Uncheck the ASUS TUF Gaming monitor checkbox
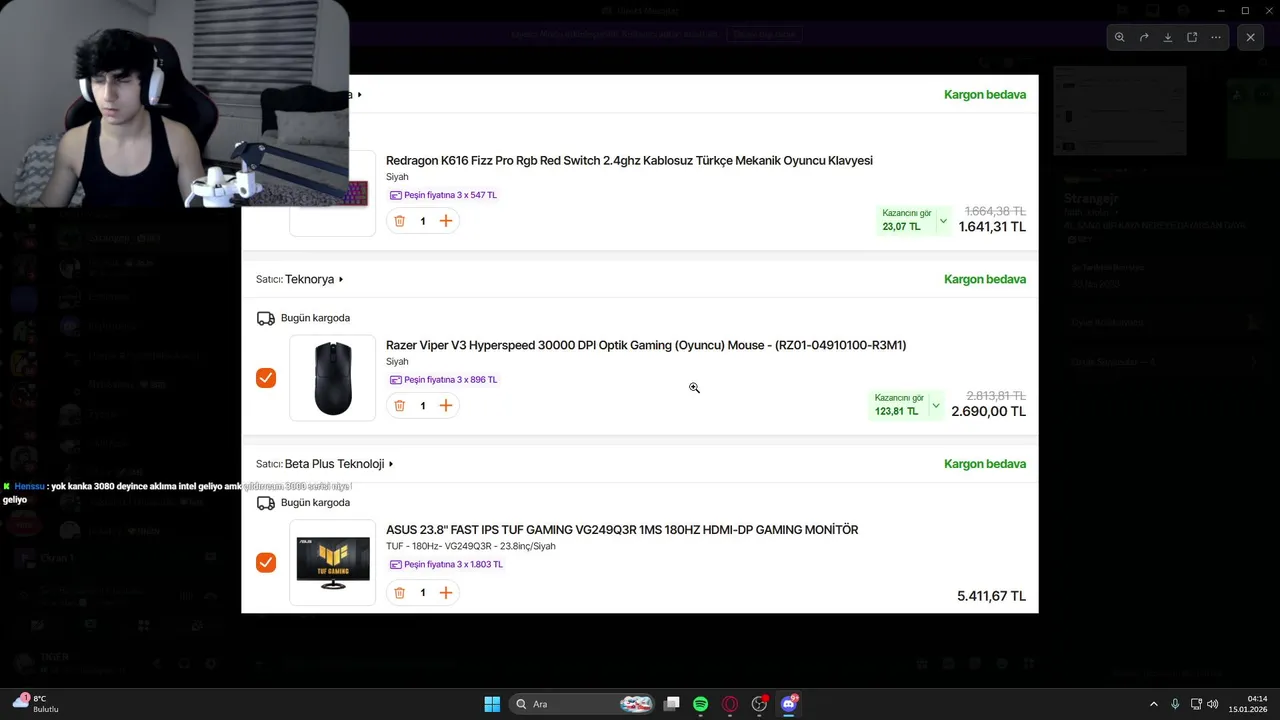Screen dimensions: 1280x720 266,562
